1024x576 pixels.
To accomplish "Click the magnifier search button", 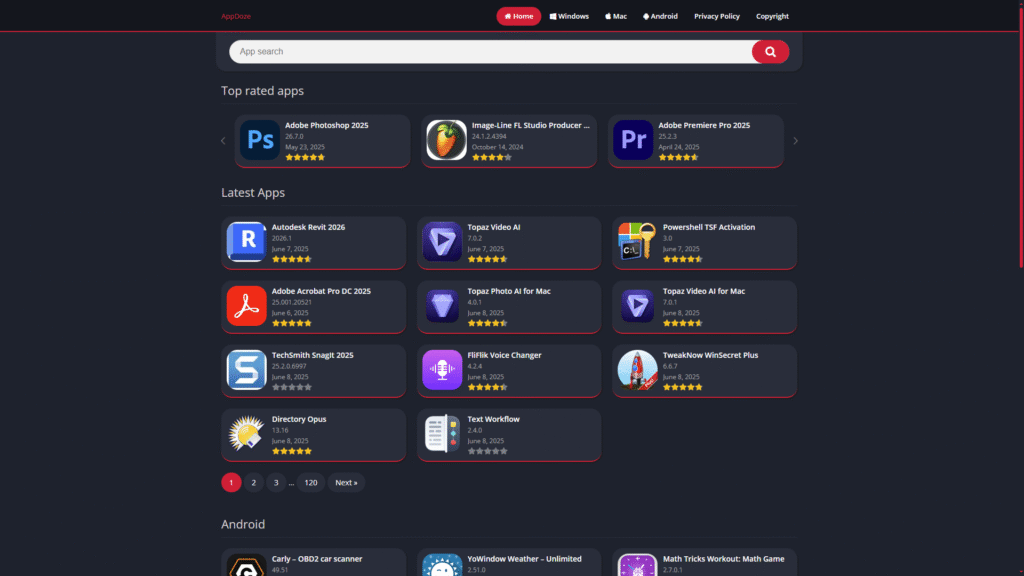I will click(771, 52).
